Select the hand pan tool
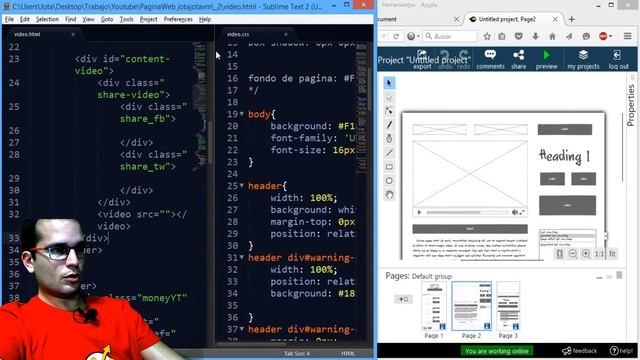 [x=389, y=195]
